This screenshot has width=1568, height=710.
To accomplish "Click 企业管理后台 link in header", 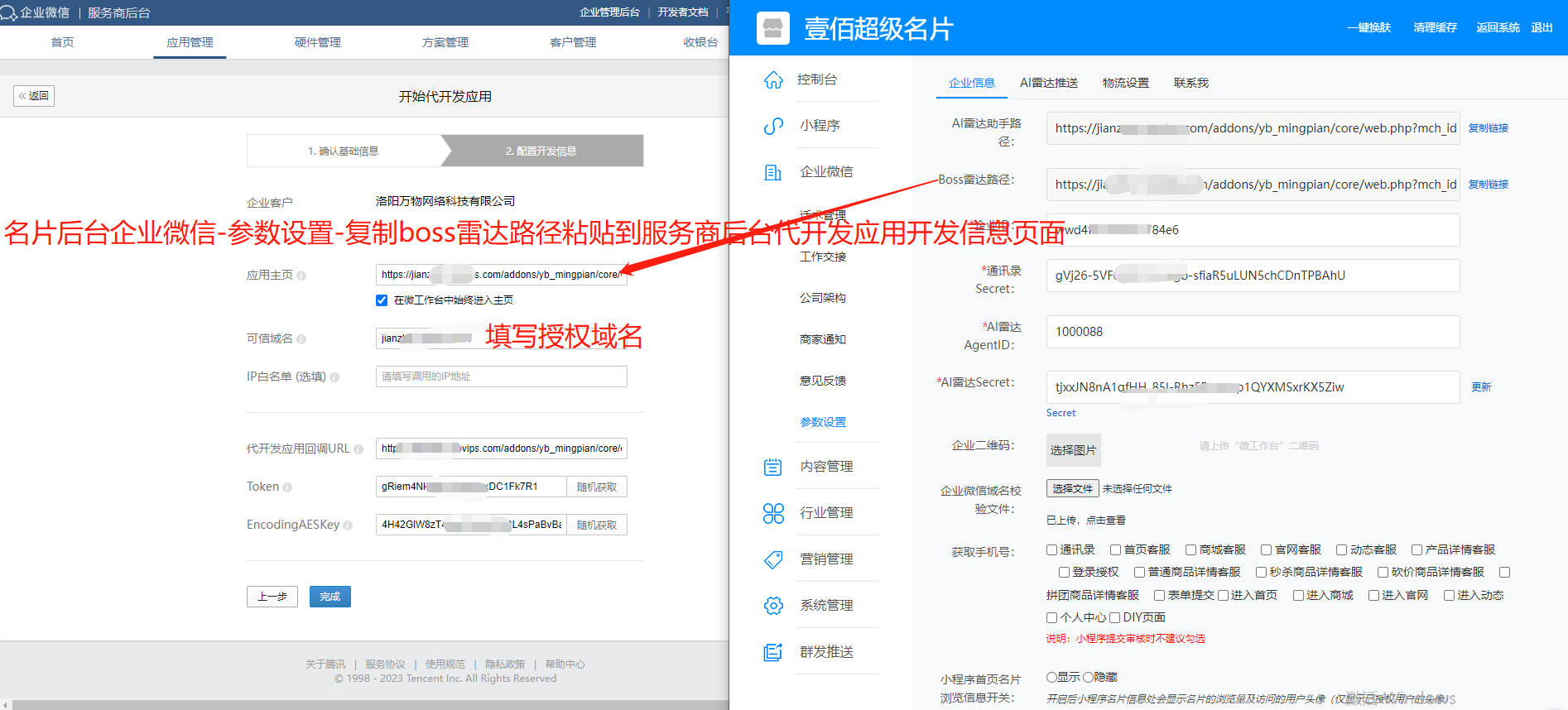I will 610,12.
